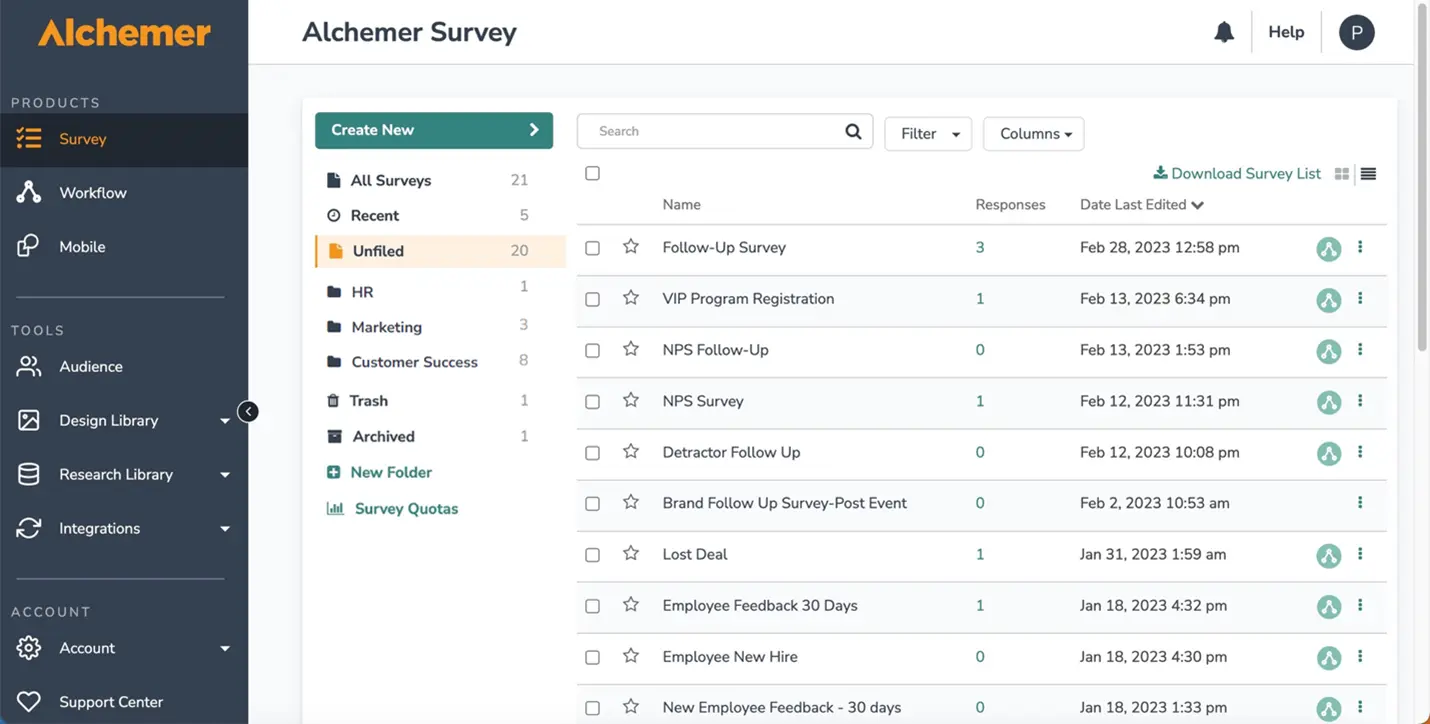Open the Marketing folder
Viewport: 1430px width, 724px height.
click(x=387, y=326)
